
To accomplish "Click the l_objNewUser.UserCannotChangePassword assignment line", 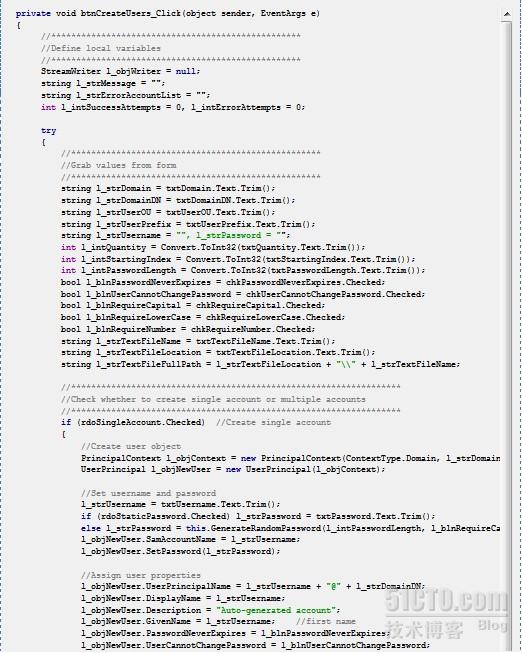I will 256,646.
